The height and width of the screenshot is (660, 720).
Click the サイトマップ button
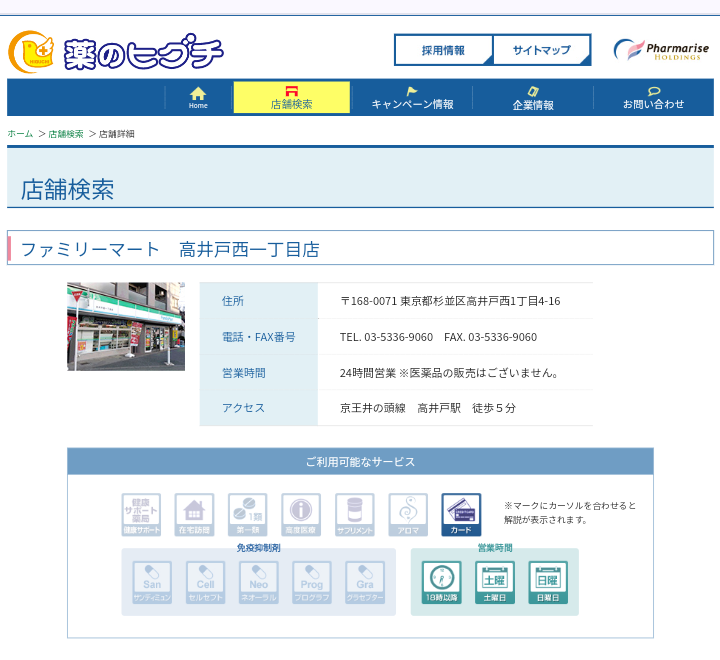[x=541, y=50]
